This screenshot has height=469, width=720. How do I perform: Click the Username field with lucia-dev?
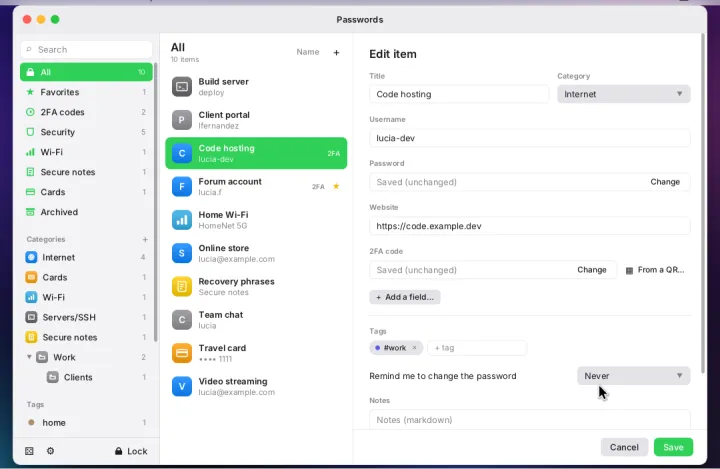coord(529,138)
